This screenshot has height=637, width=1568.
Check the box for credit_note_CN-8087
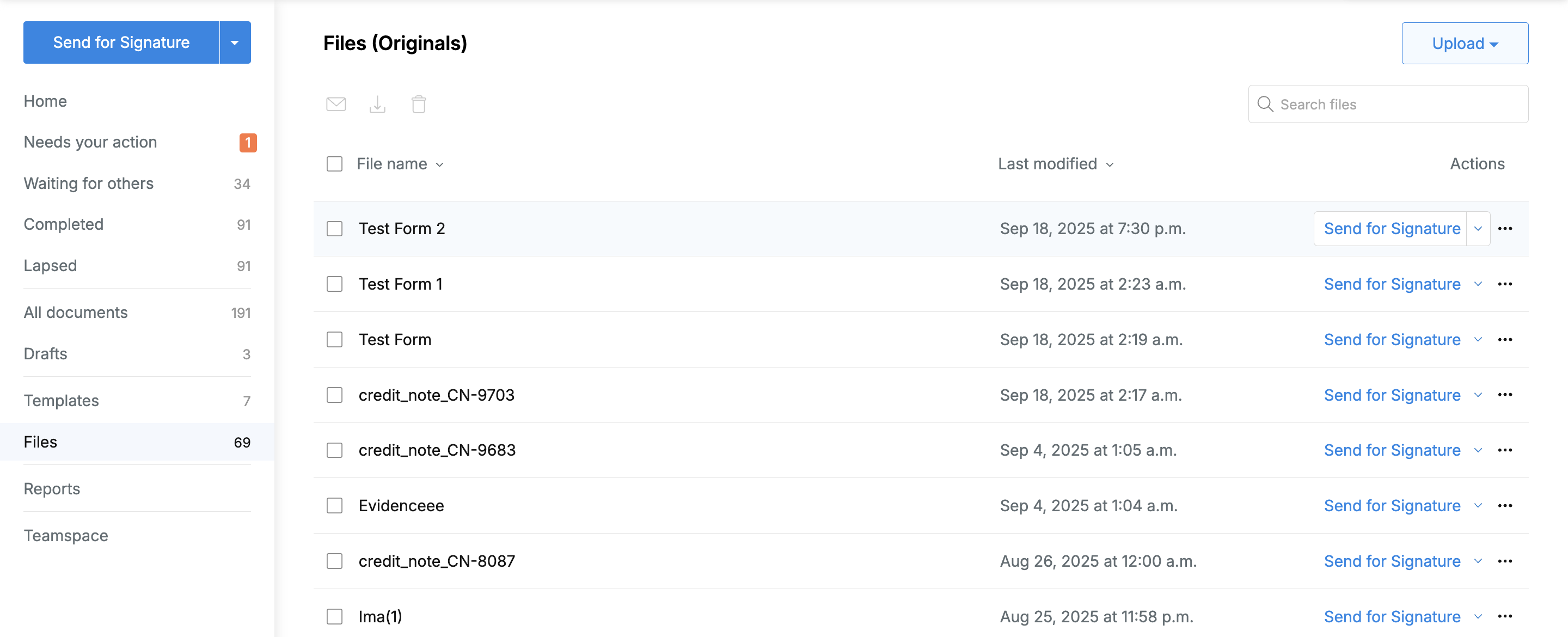(x=335, y=561)
